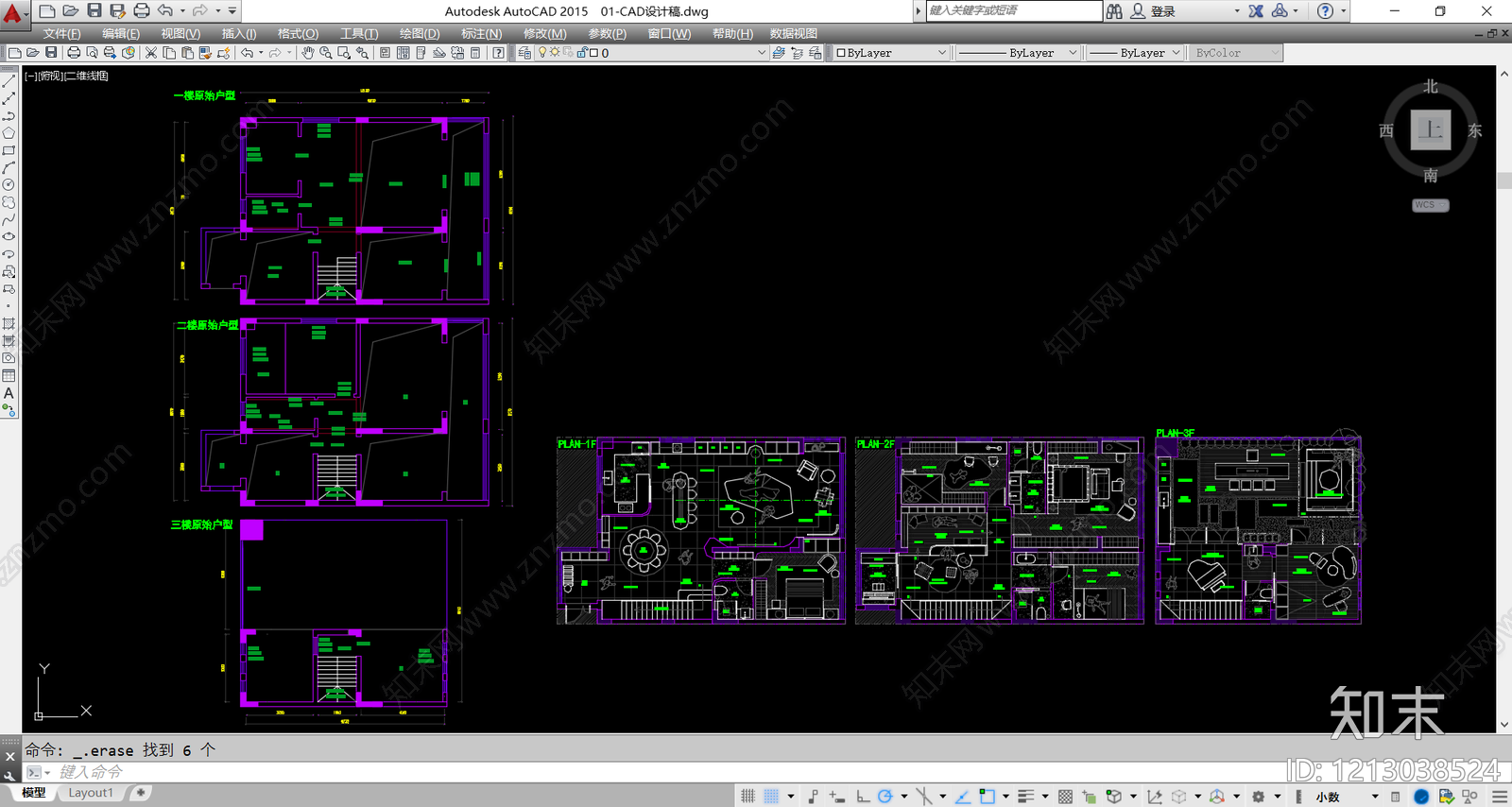Click the Help question mark toolbar icon
1512x807 pixels.
(498, 53)
